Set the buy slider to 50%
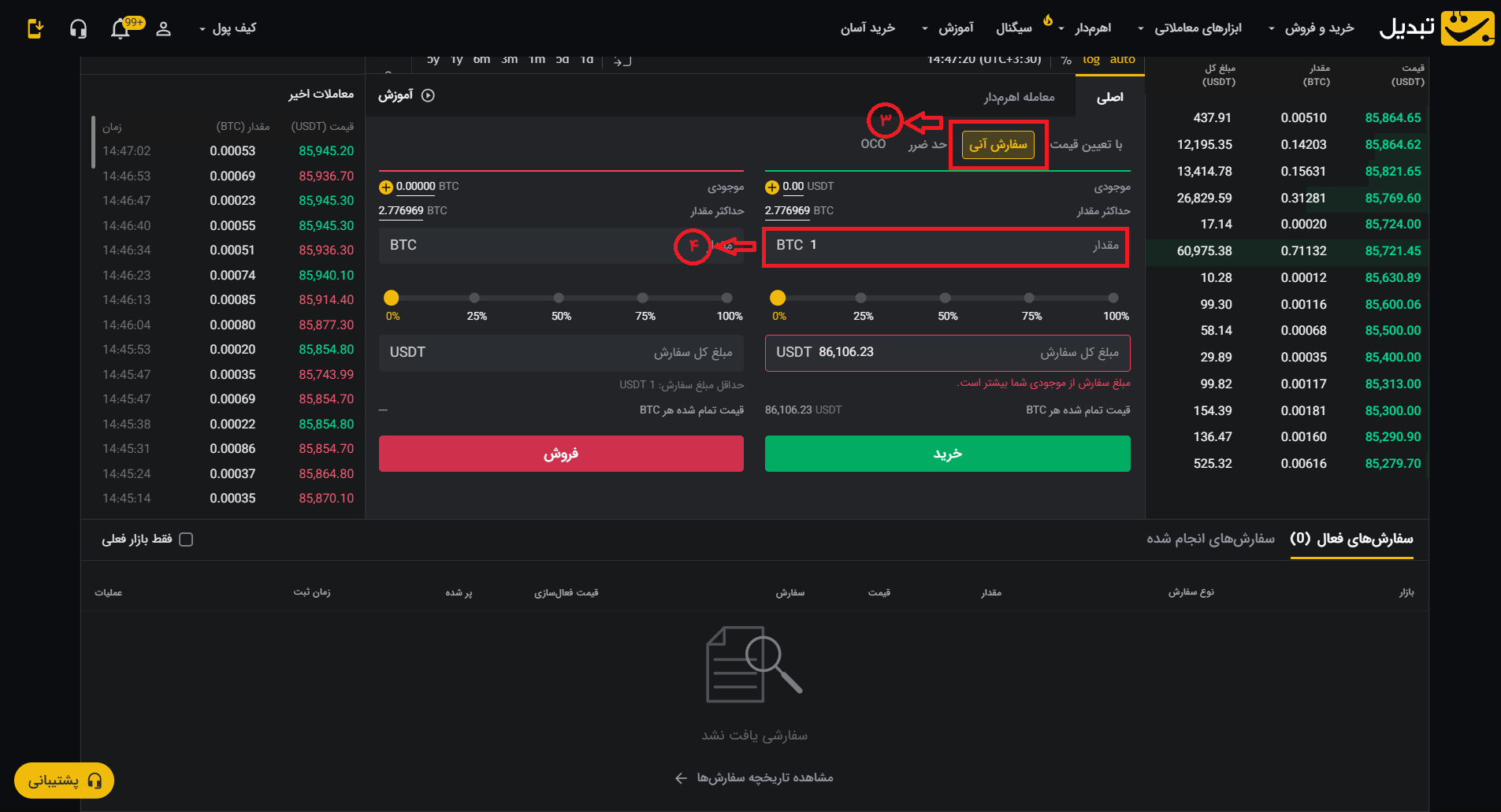 (x=945, y=298)
